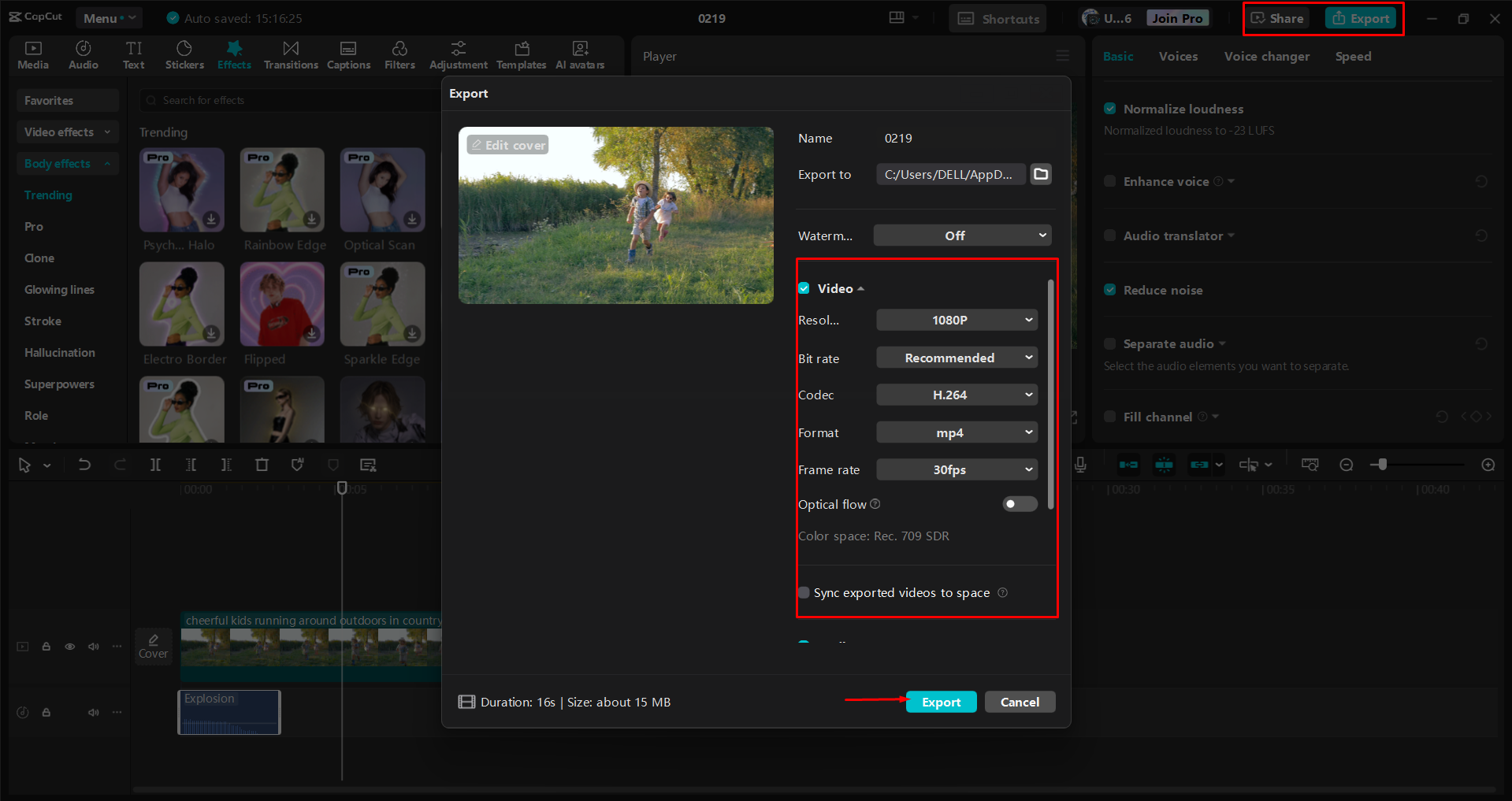Viewport: 1512px width, 801px height.
Task: Uncheck the Video export checkbox
Action: tap(804, 288)
